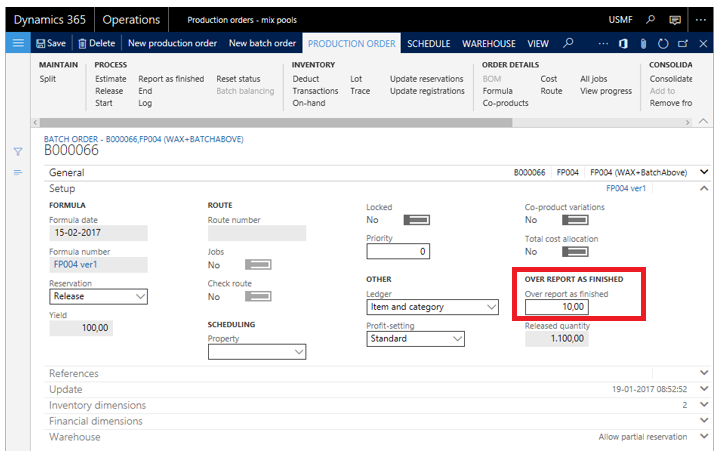Show the list view icon in sidebar
717x472 pixels.
click(18, 172)
